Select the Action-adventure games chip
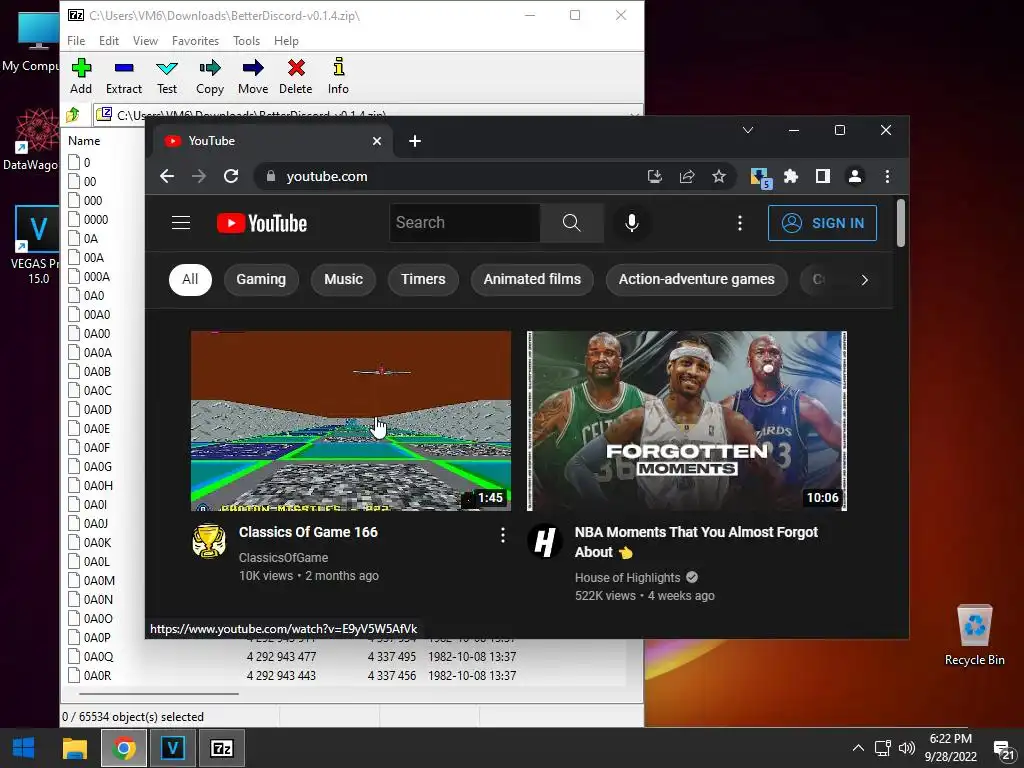This screenshot has width=1024, height=768. 696,280
